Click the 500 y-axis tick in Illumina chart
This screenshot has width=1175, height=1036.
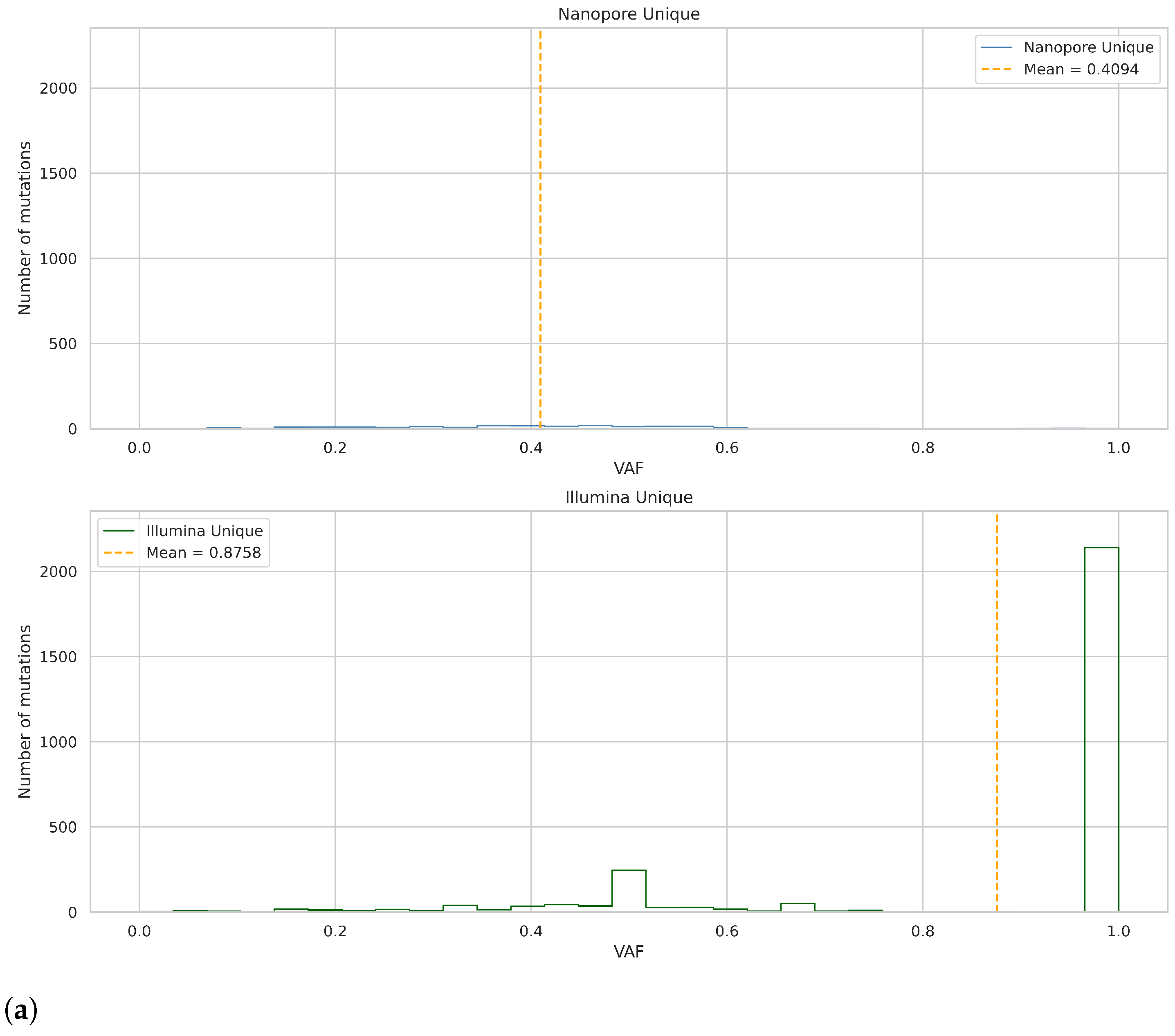pos(63,827)
